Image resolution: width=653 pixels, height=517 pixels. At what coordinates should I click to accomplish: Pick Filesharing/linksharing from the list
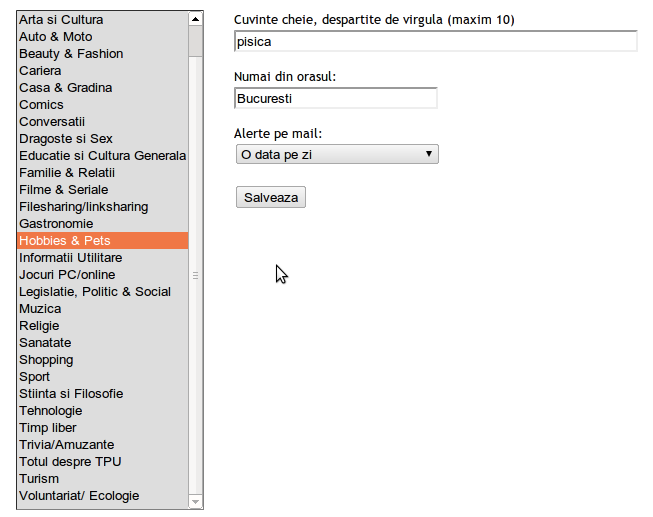point(102,207)
